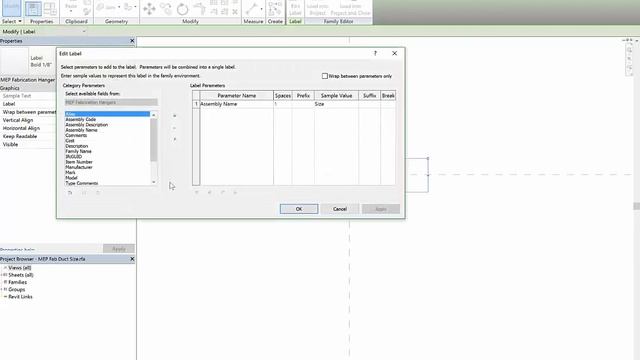640x360 pixels.
Task: Click the fourth icon under the Label Parameters table
Action: tap(235, 192)
